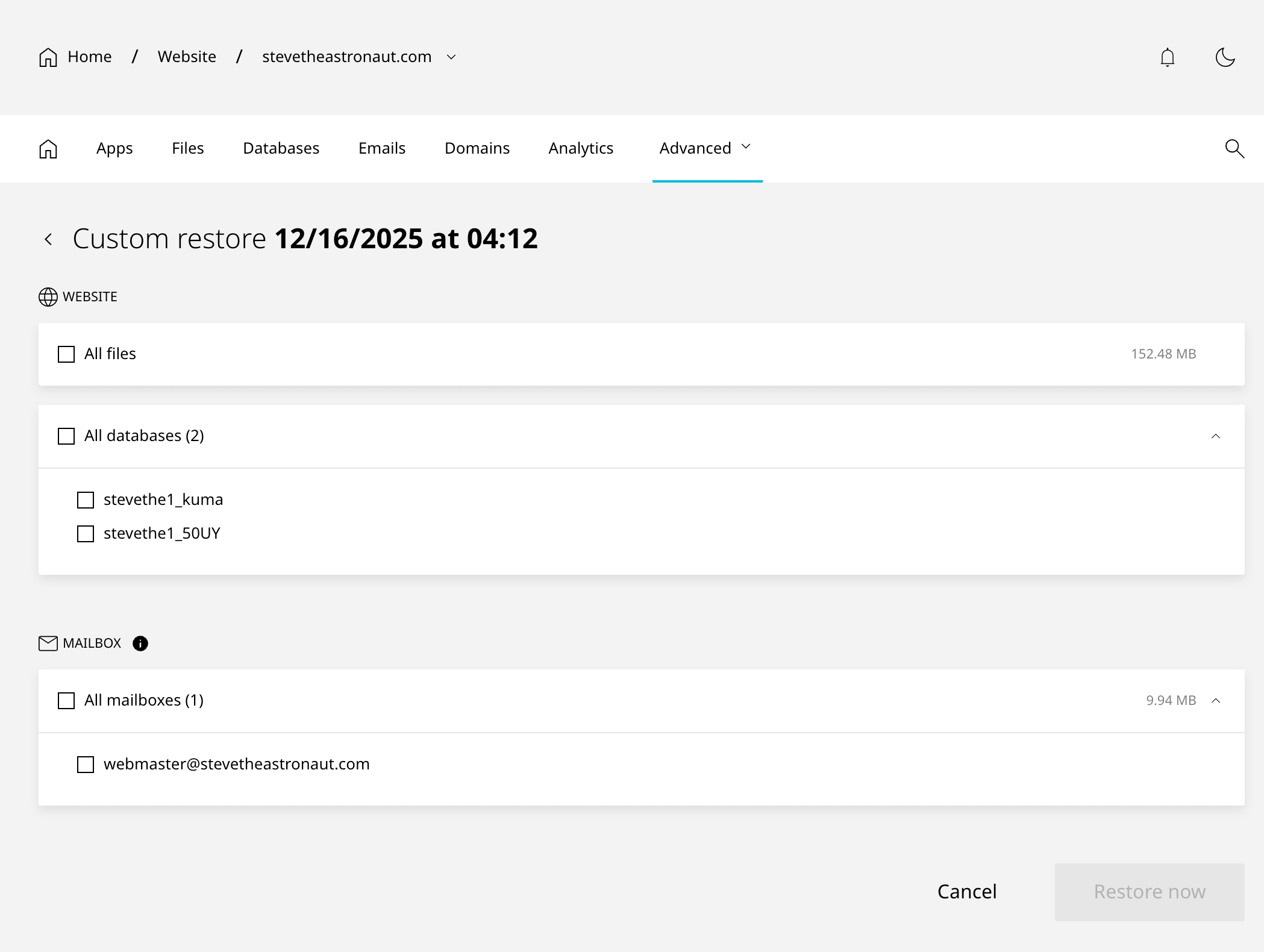The image size is (1264, 952).
Task: Check the All files checkbox
Action: click(66, 354)
